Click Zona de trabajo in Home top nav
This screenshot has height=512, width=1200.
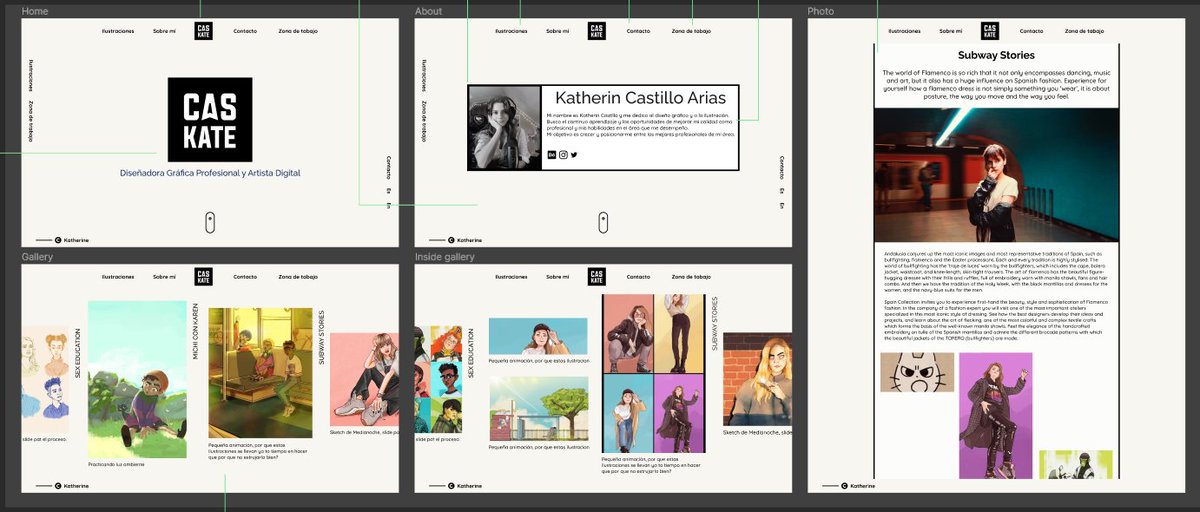pos(298,31)
